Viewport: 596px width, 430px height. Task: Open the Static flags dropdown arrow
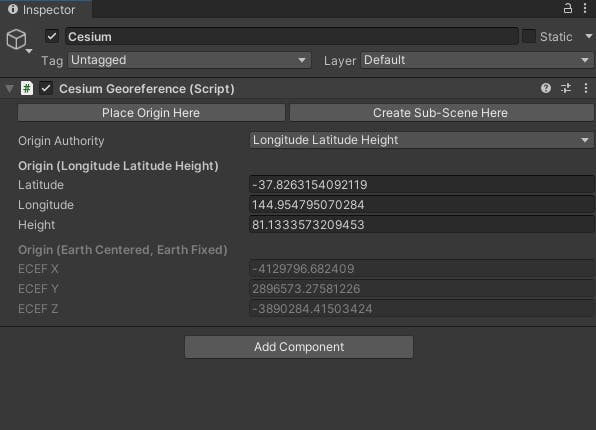[588, 36]
